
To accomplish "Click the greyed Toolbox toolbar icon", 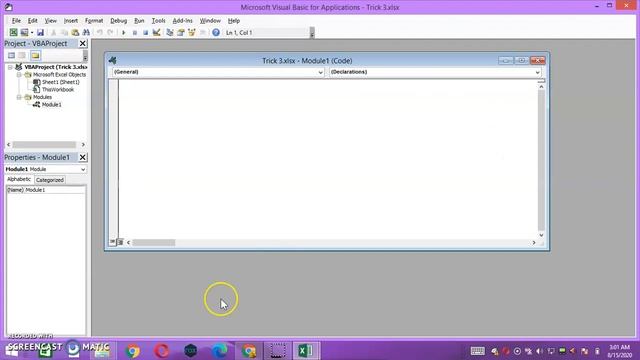I will point(203,32).
